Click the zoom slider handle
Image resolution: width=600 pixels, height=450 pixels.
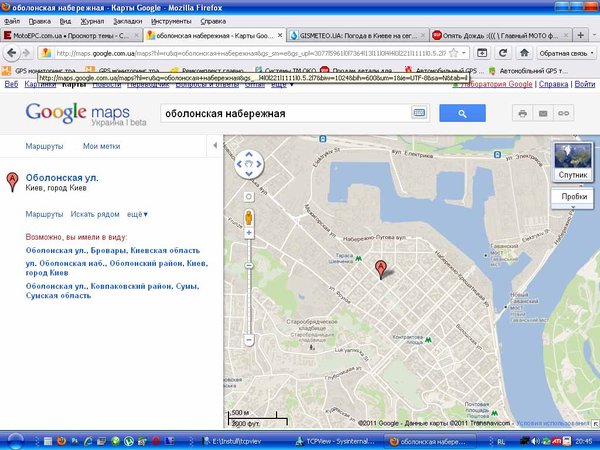pos(249,266)
